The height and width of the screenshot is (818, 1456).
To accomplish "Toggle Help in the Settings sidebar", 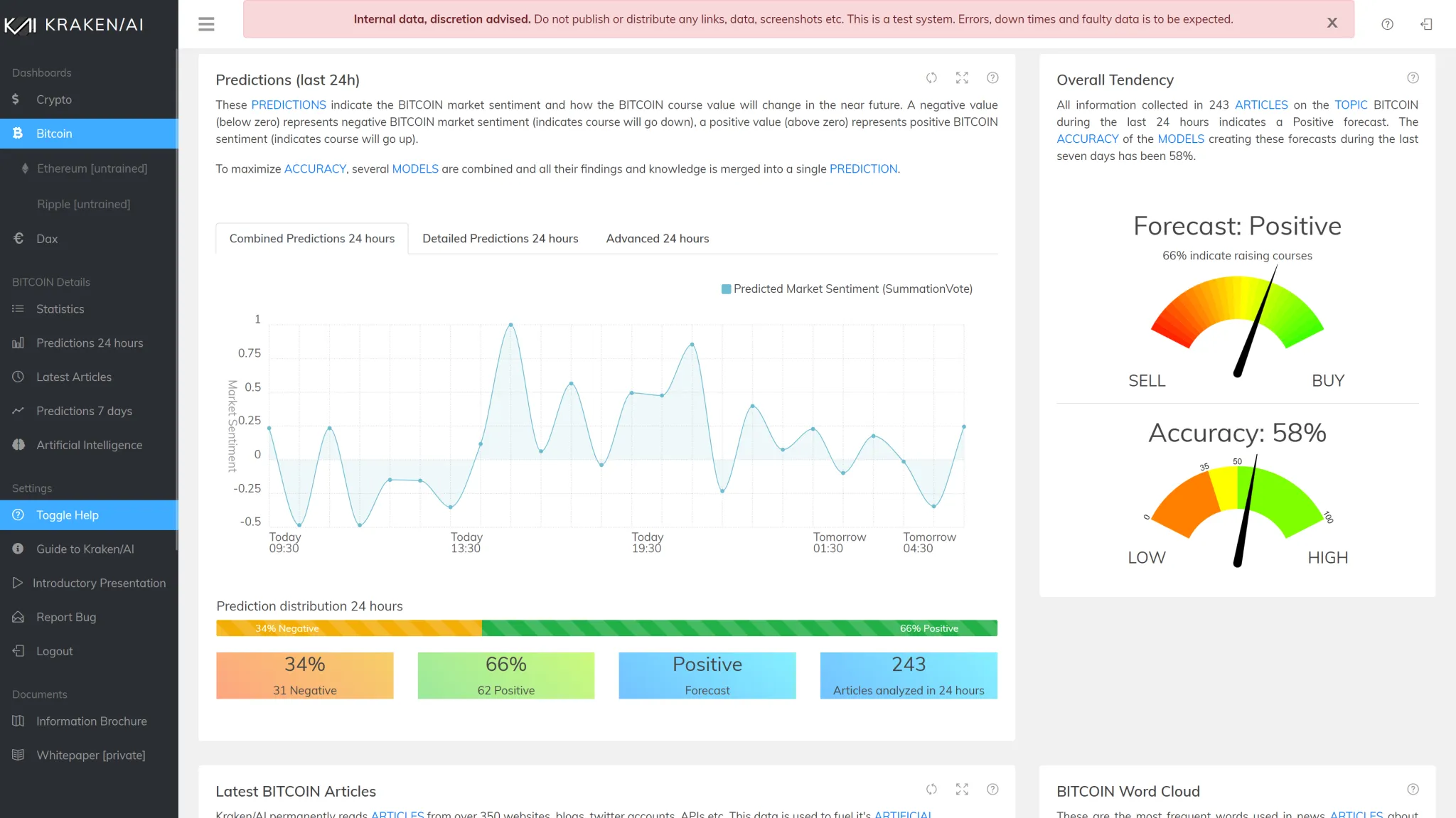I will pyautogui.click(x=68, y=515).
